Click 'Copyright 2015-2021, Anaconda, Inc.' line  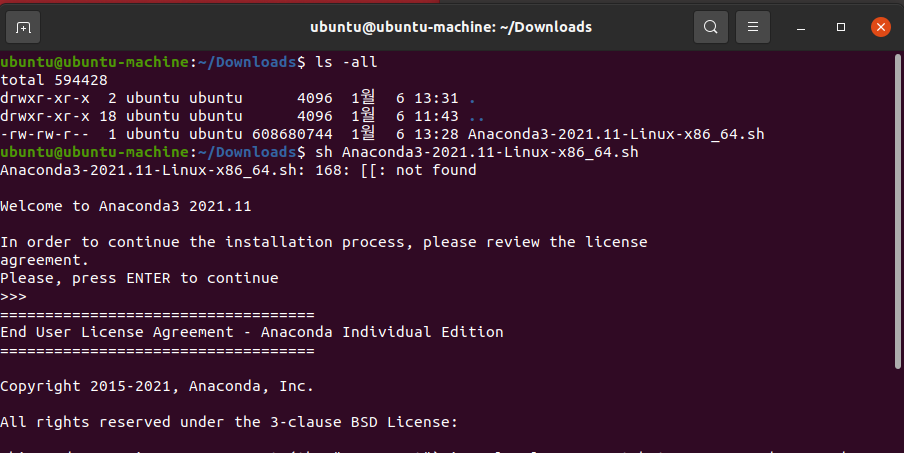157,386
